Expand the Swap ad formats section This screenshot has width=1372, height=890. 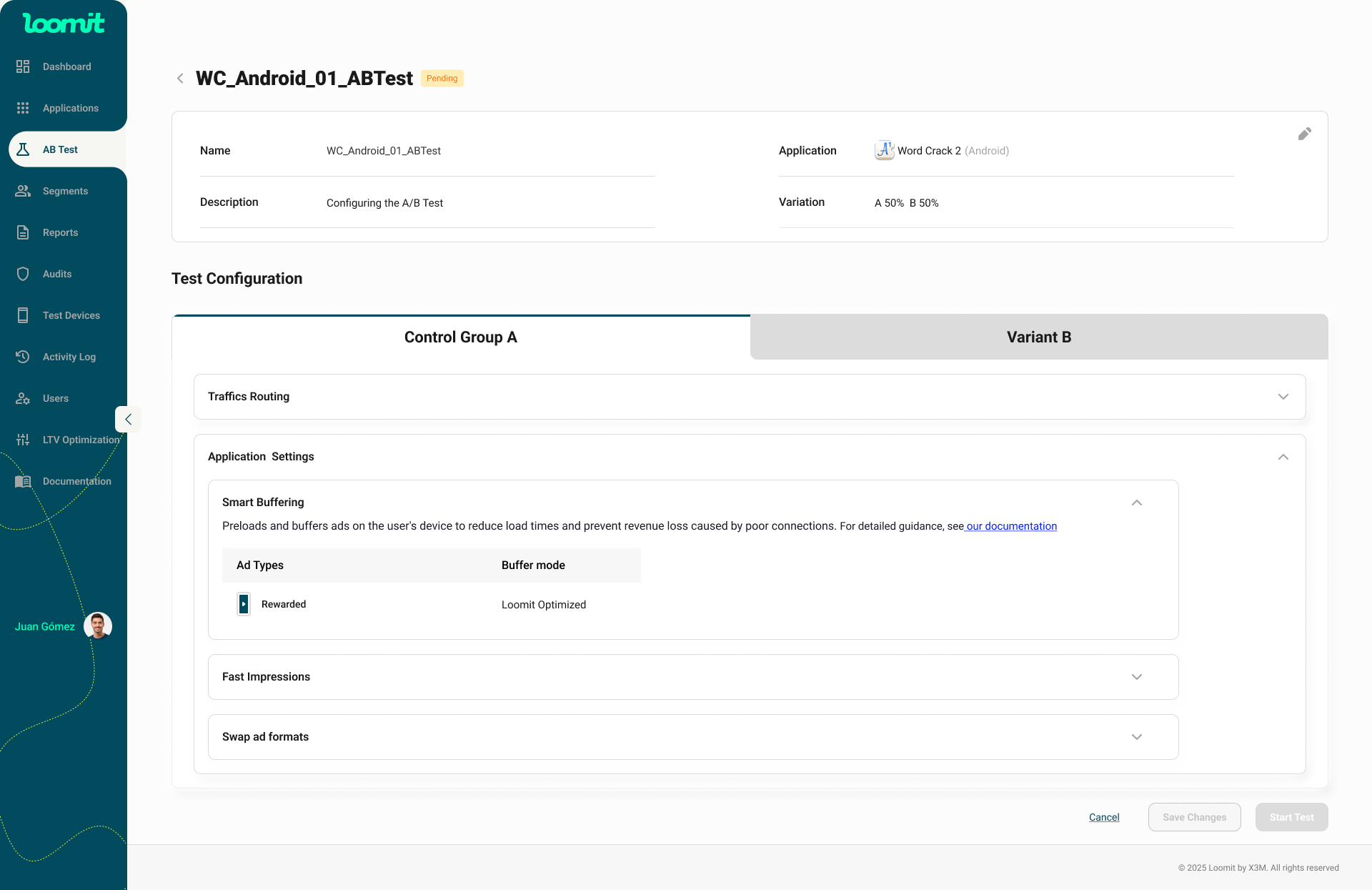pyautogui.click(x=1136, y=737)
